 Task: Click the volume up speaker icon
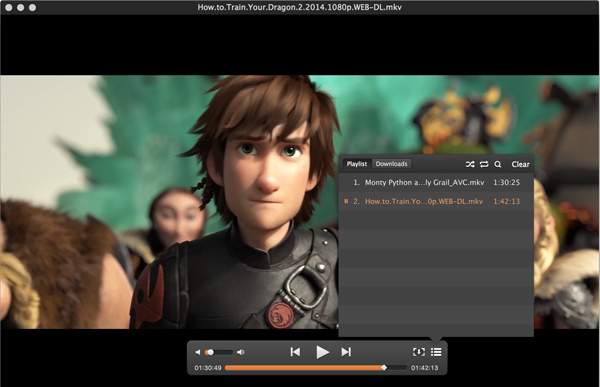pos(240,352)
